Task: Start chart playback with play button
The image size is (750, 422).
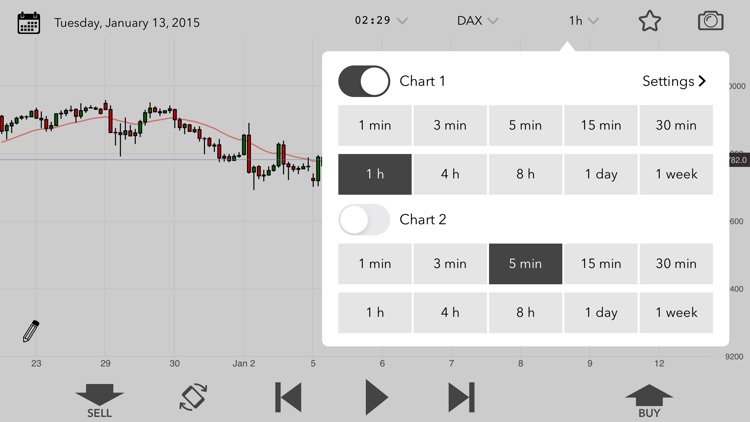Action: pos(376,397)
